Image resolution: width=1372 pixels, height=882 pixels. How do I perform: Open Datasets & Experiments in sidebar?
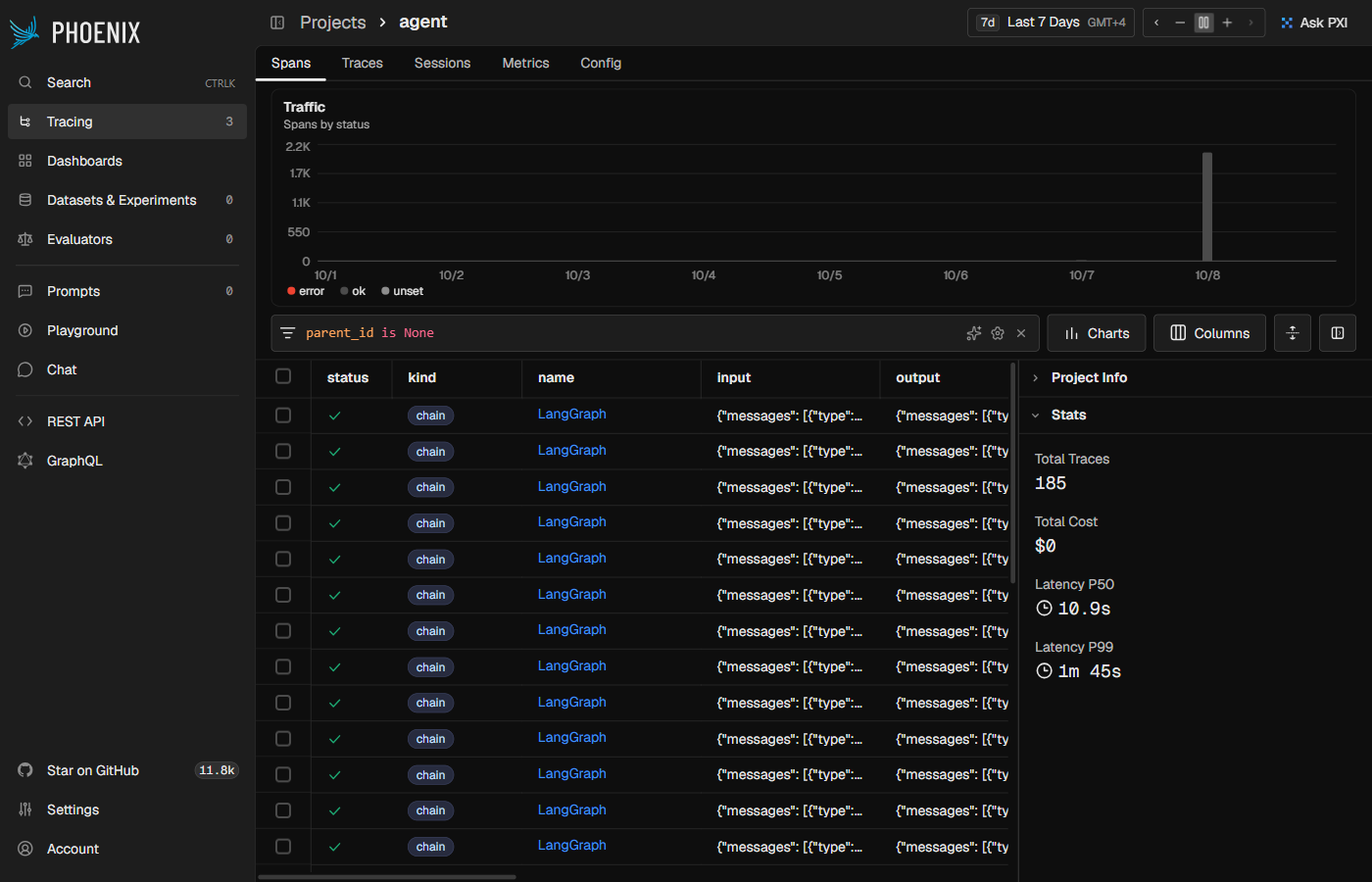pos(127,200)
